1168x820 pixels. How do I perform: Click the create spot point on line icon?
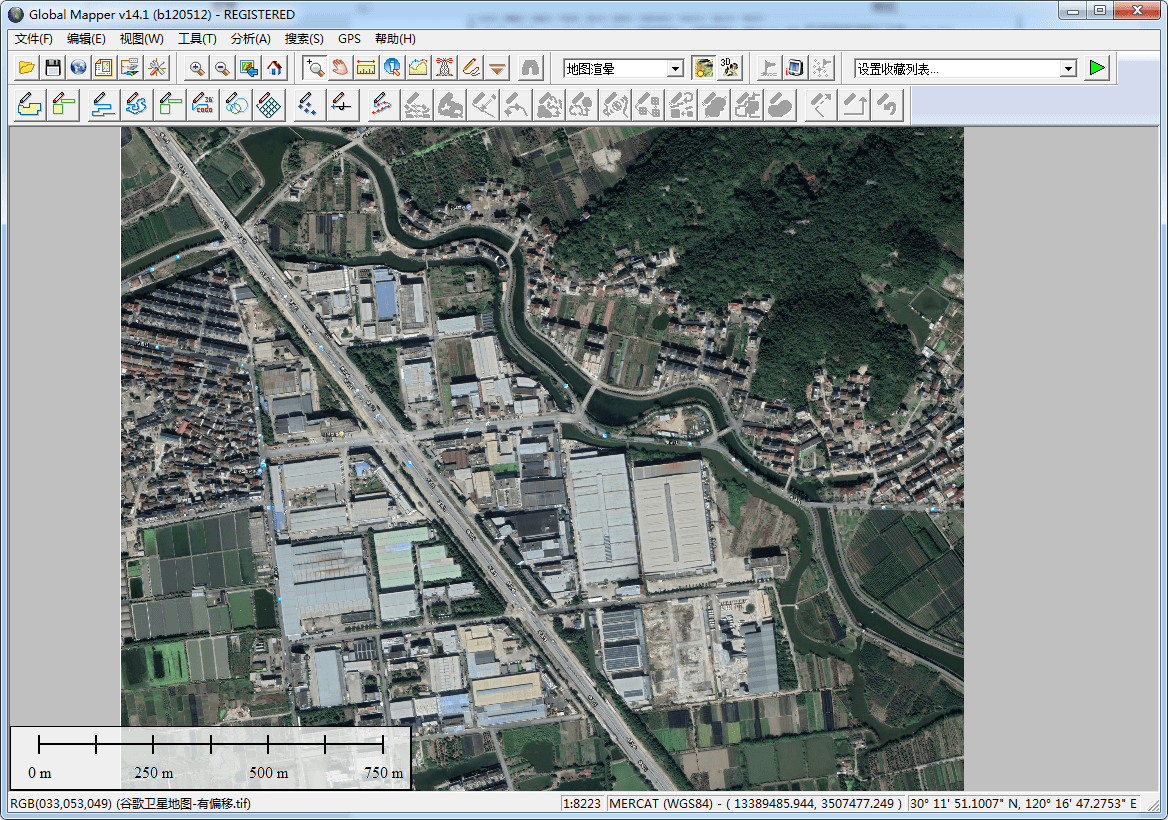pyautogui.click(x=341, y=105)
